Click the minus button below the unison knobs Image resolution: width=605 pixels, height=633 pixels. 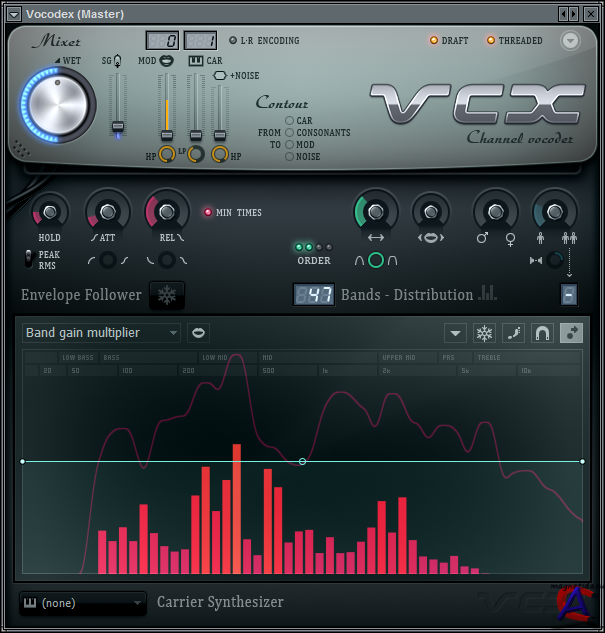click(569, 294)
